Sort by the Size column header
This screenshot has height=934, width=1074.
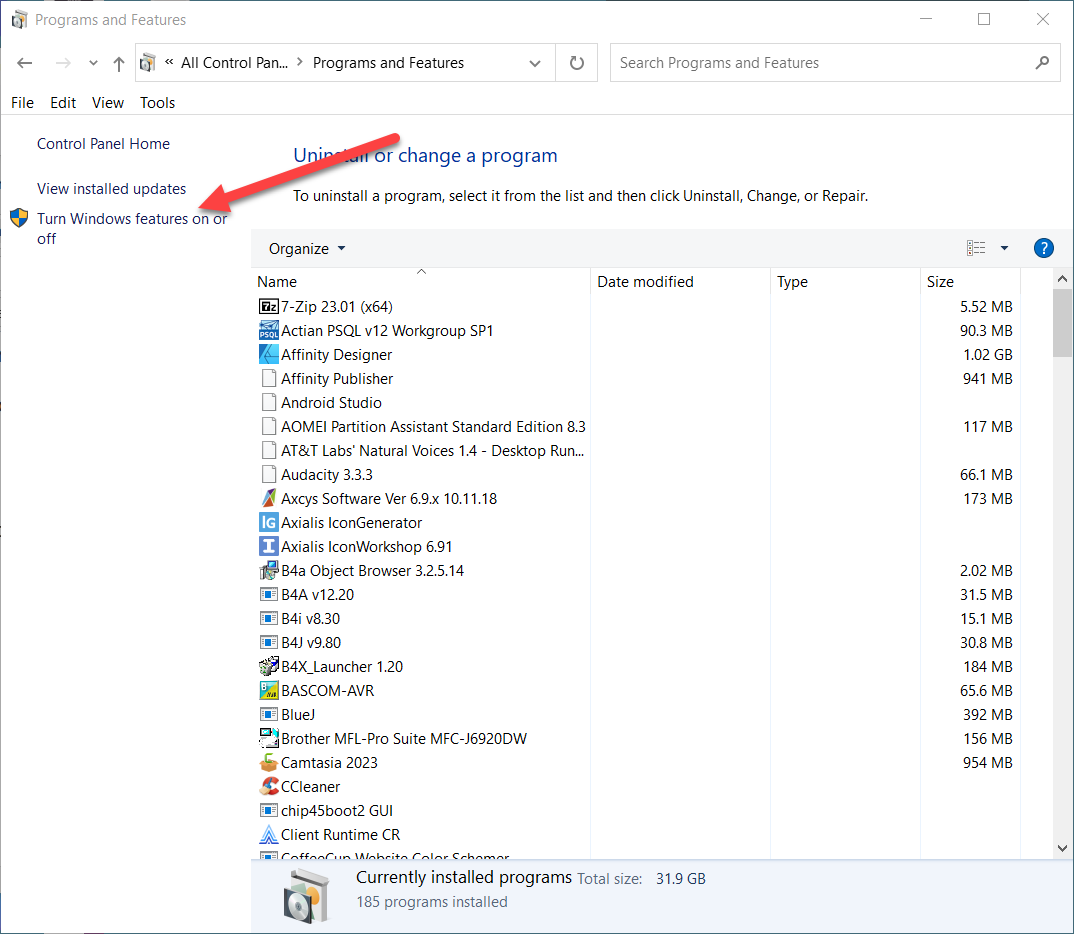coord(971,281)
